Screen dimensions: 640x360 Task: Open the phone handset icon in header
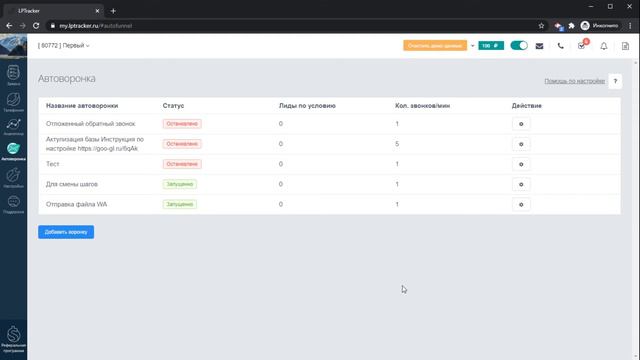pos(560,46)
